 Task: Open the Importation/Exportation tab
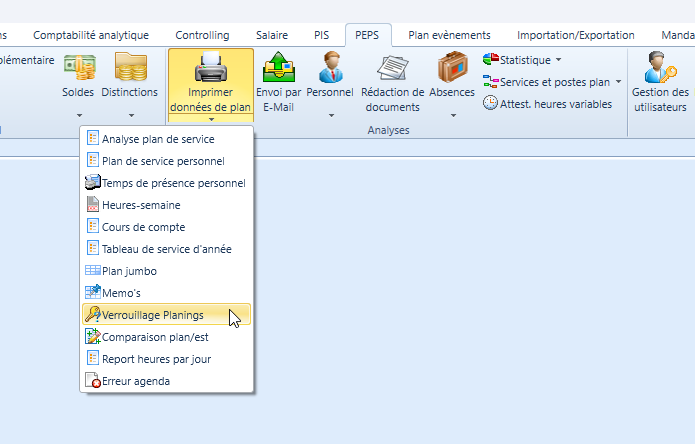point(576,35)
